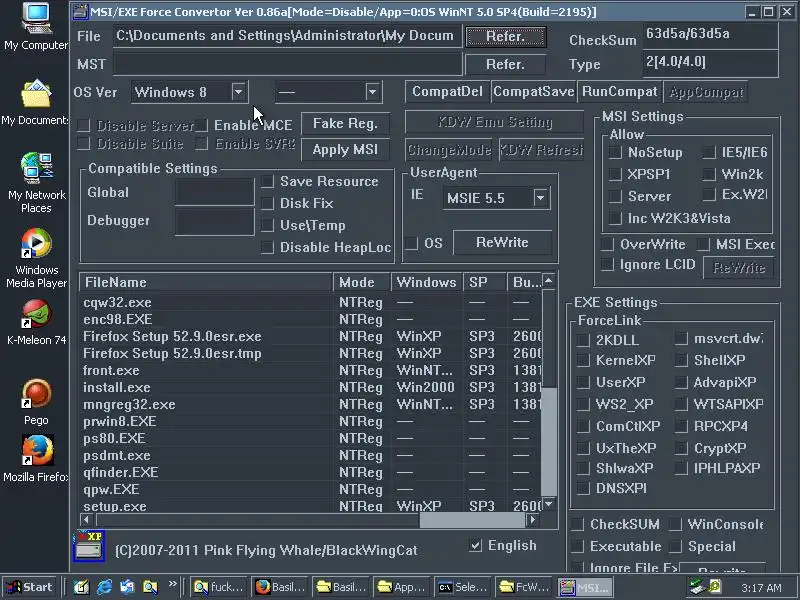Viewport: 800px width, 600px height.
Task: Expand quick launch overflow chevron
Action: (x=172, y=584)
